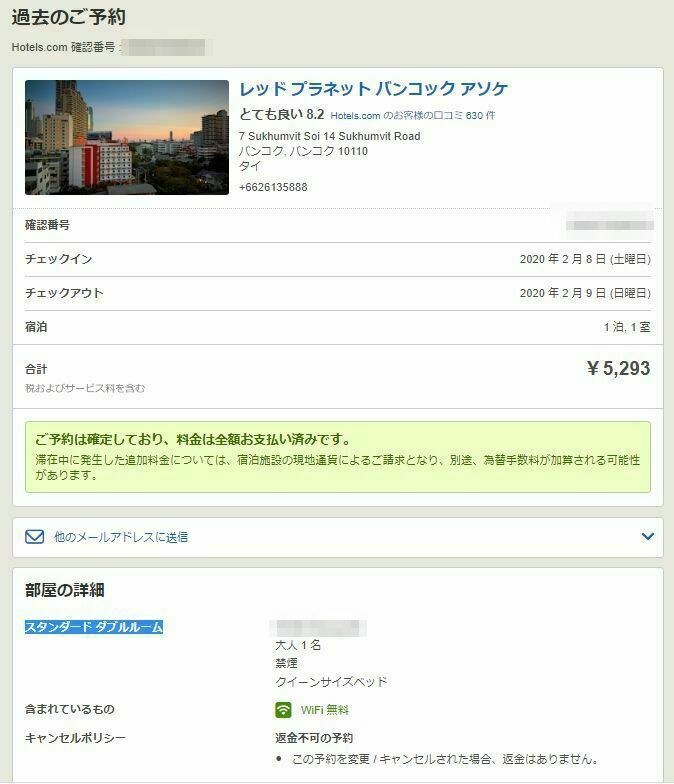The width and height of the screenshot is (674, 784).
Task: Expand the send-to-other-email chevron
Action: pos(648,536)
